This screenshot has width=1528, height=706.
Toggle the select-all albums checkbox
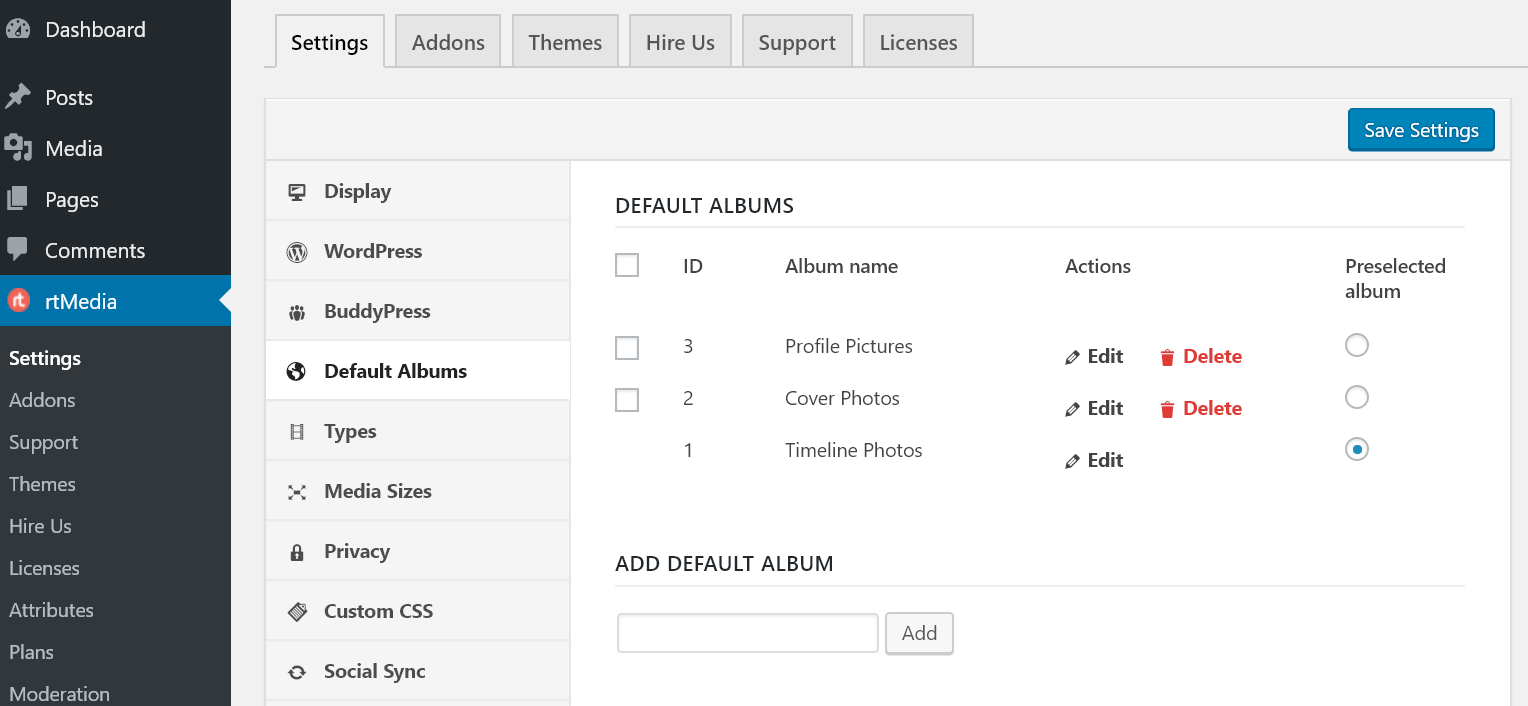(x=627, y=265)
